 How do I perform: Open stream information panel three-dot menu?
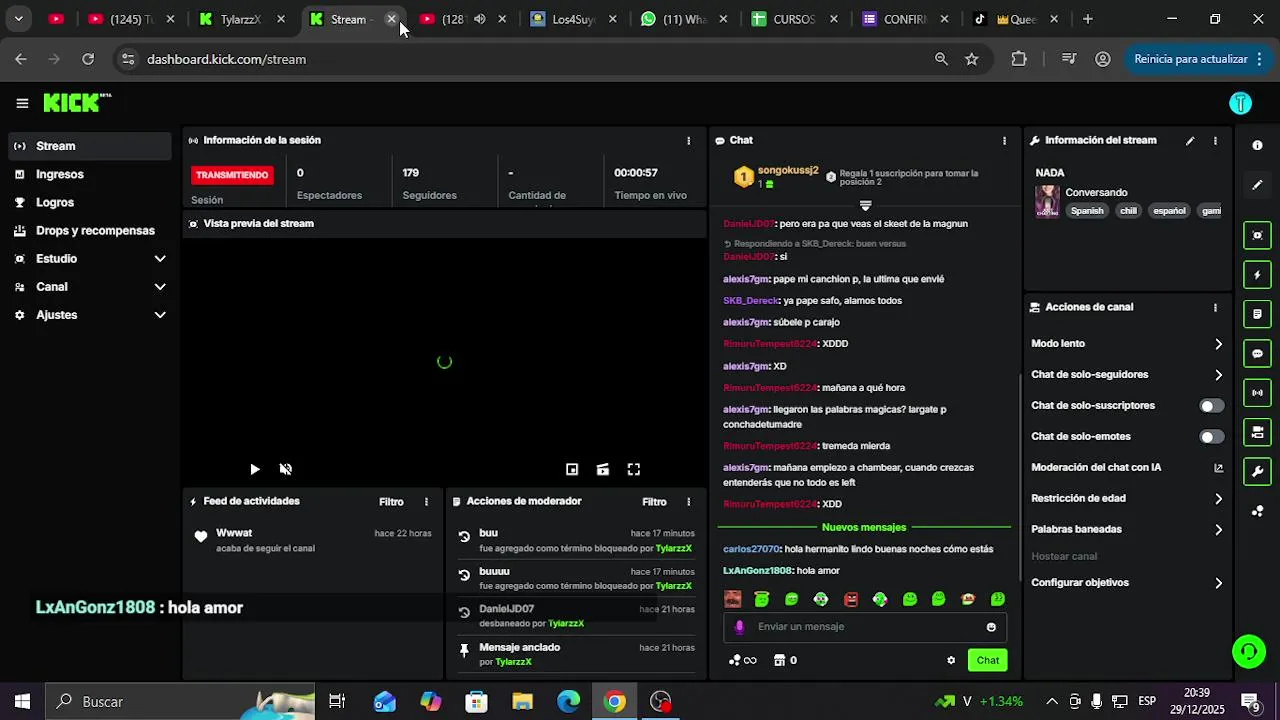tap(1215, 141)
